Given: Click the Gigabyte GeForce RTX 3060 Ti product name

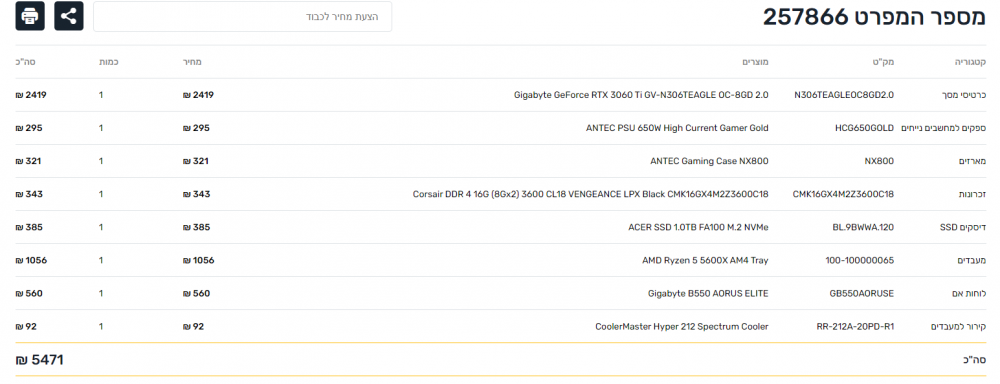Looking at the screenshot, I should click(641, 95).
